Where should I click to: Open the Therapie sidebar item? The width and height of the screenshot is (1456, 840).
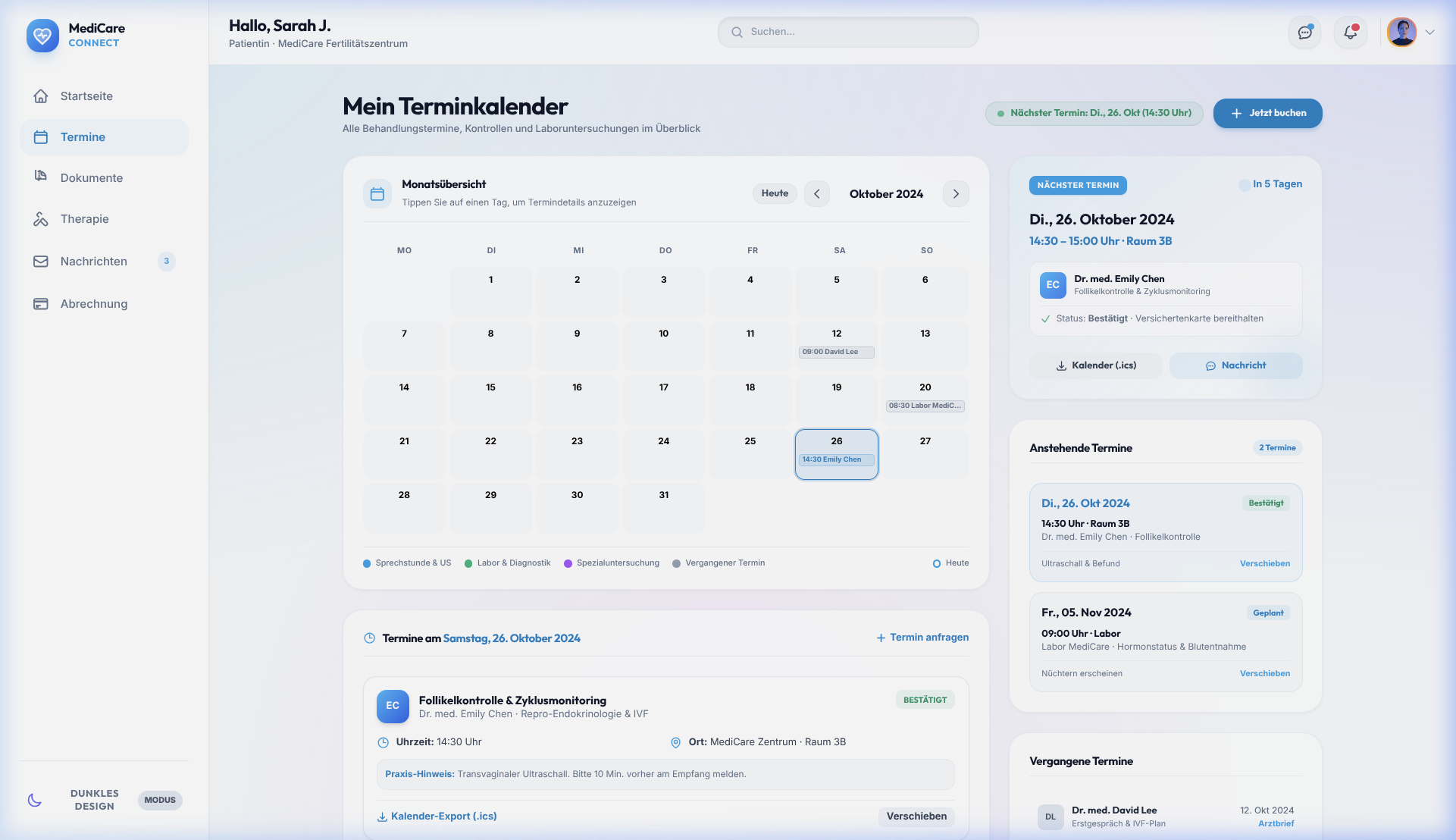click(104, 219)
